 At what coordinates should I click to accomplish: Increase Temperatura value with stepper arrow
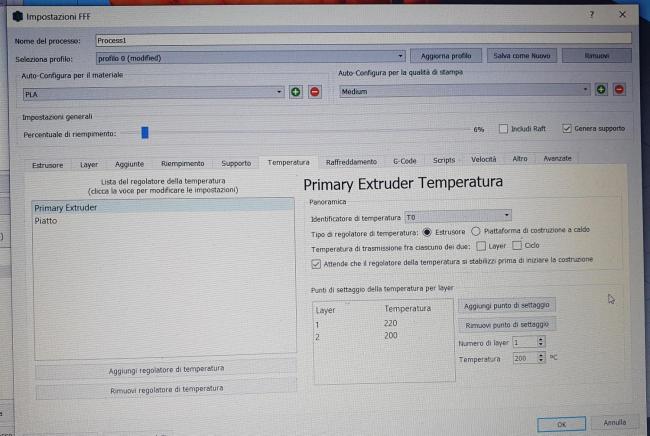coord(541,354)
